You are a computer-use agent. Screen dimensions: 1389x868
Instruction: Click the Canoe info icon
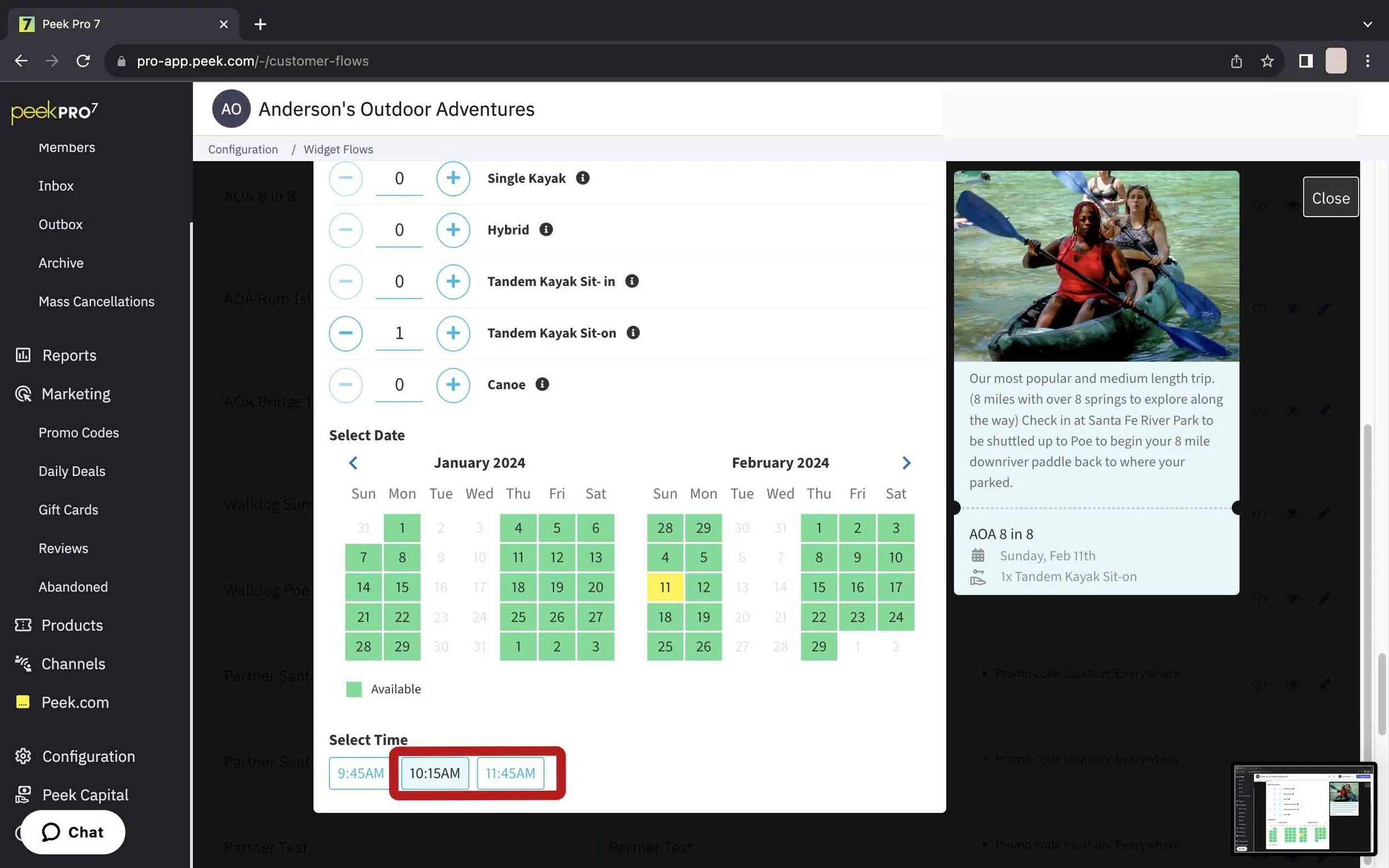(542, 384)
